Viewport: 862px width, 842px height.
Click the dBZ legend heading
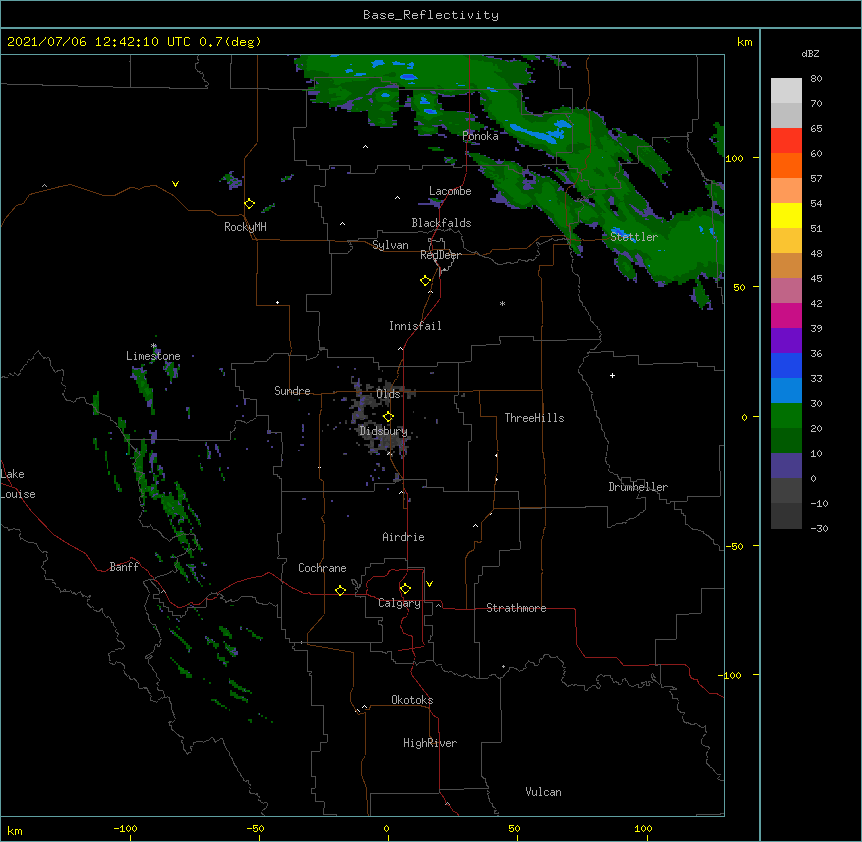click(x=810, y=53)
